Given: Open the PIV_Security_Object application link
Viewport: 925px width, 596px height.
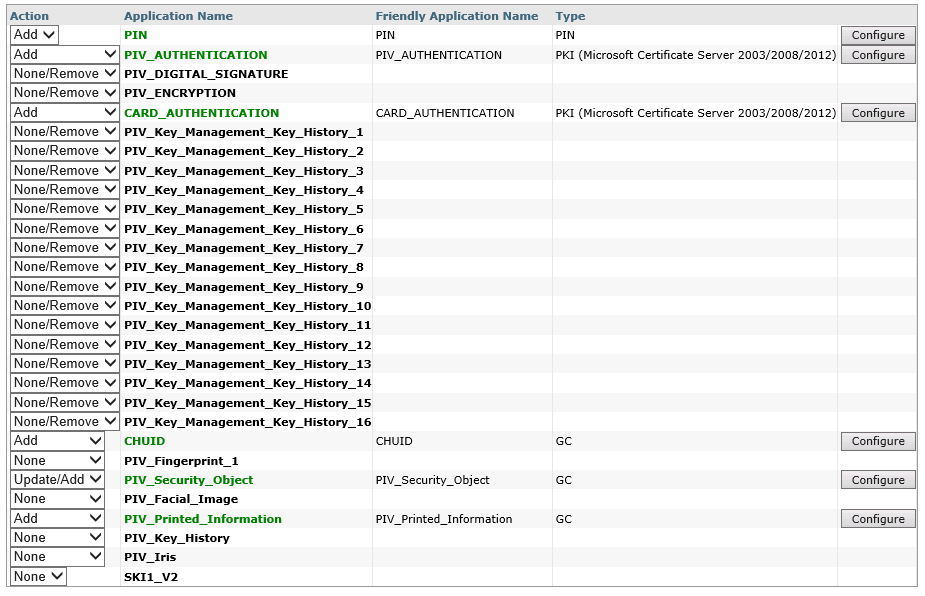Looking at the screenshot, I should pyautogui.click(x=190, y=479).
